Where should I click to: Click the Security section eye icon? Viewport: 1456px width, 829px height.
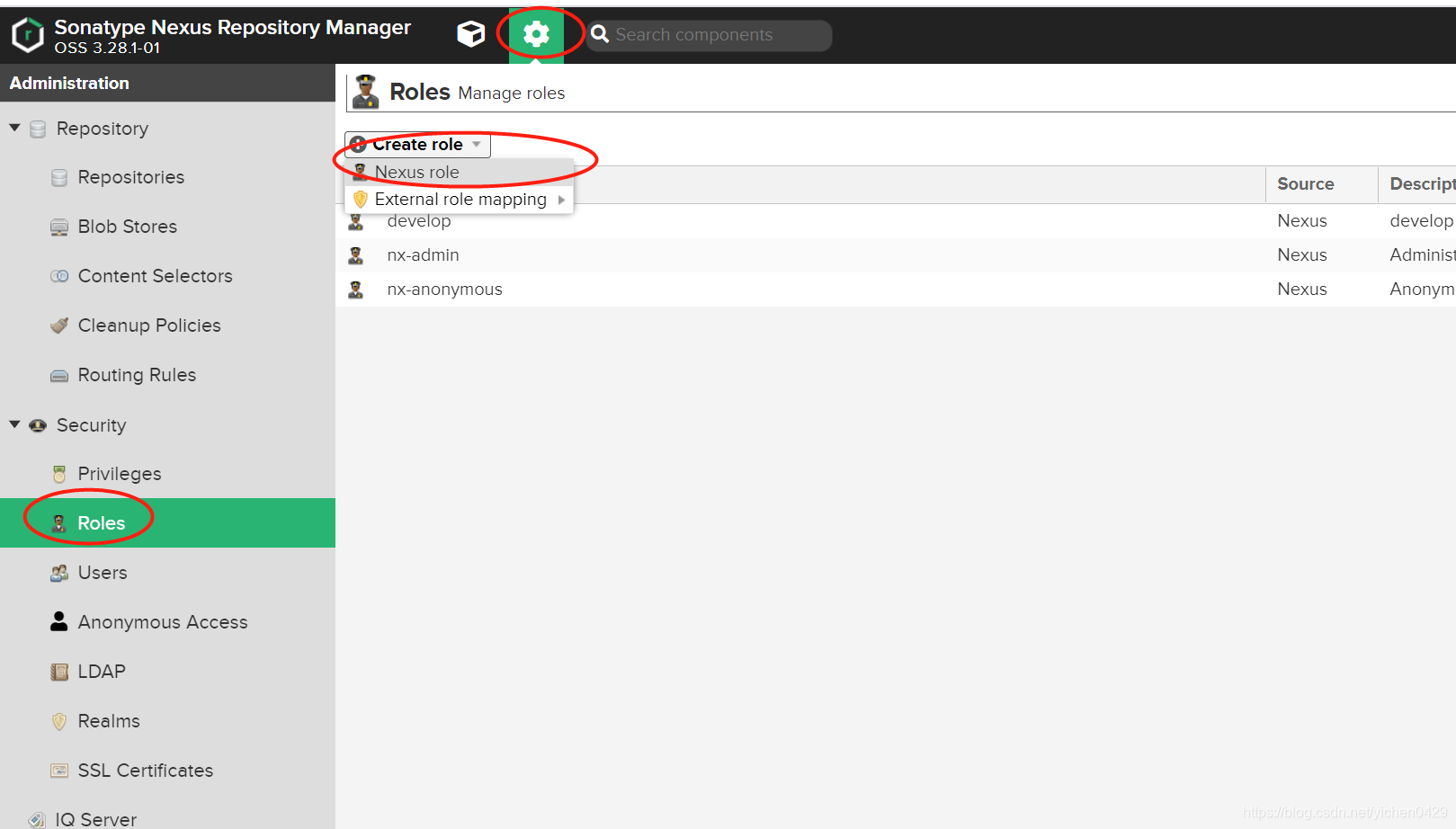point(38,425)
